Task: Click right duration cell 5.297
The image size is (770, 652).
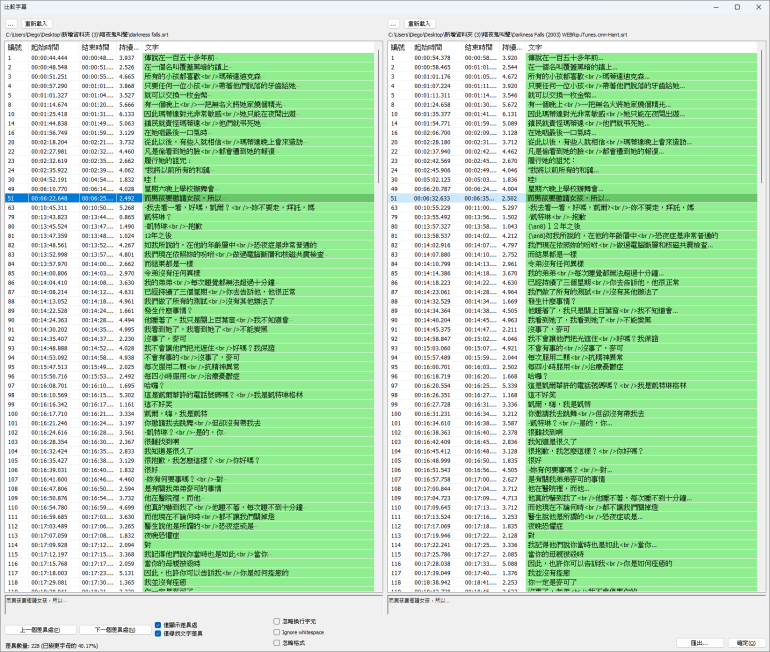Action: (510, 208)
